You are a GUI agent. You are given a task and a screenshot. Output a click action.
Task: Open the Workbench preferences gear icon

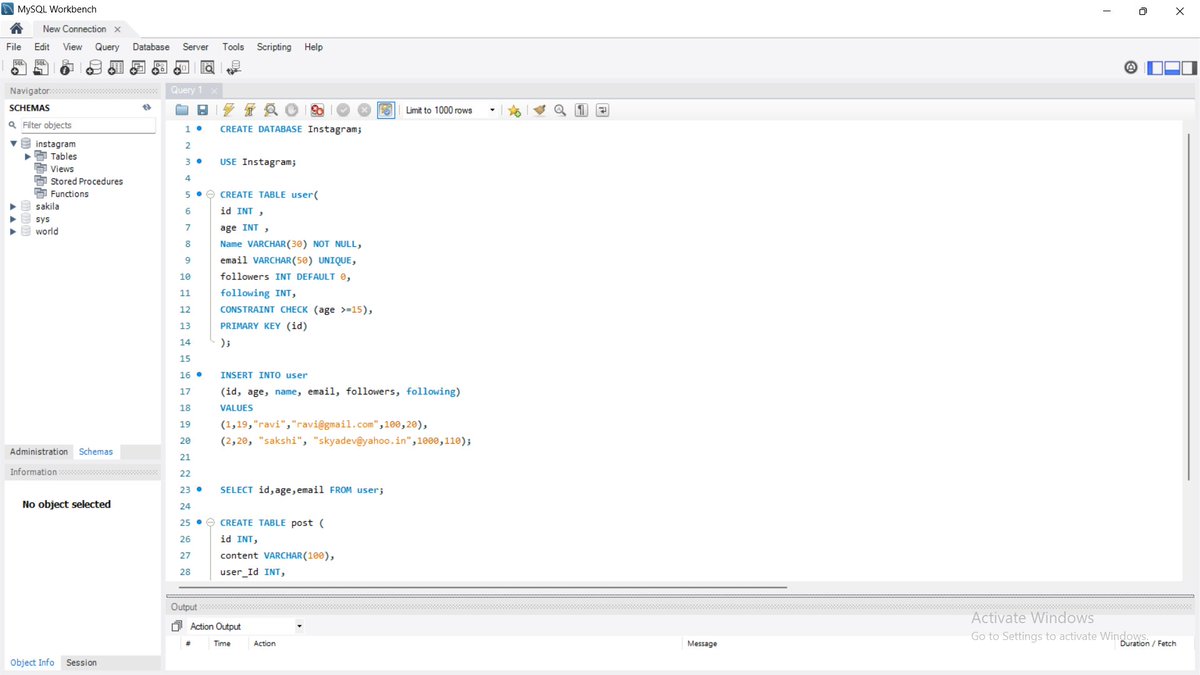pos(1131,68)
